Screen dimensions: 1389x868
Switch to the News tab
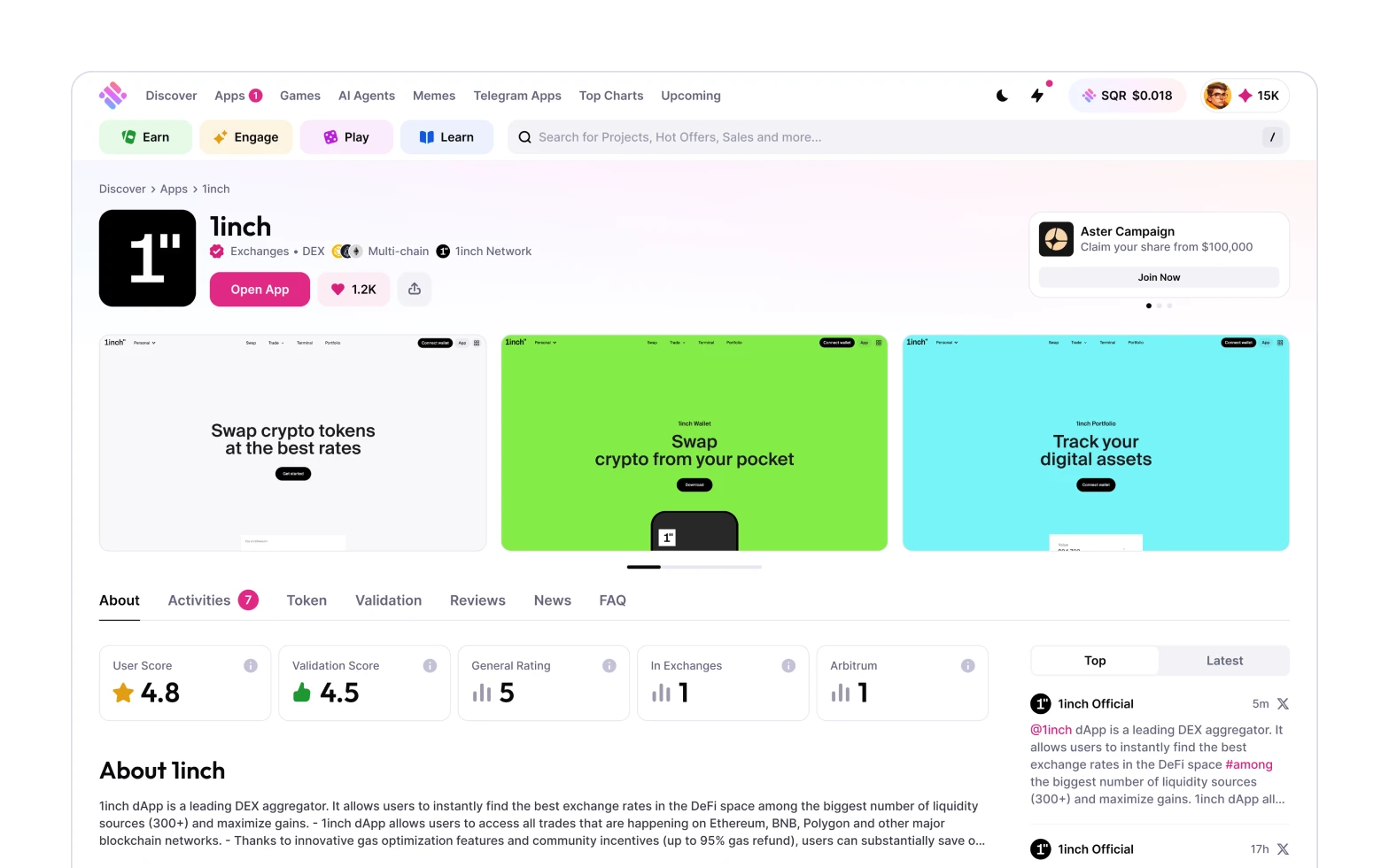click(x=553, y=601)
